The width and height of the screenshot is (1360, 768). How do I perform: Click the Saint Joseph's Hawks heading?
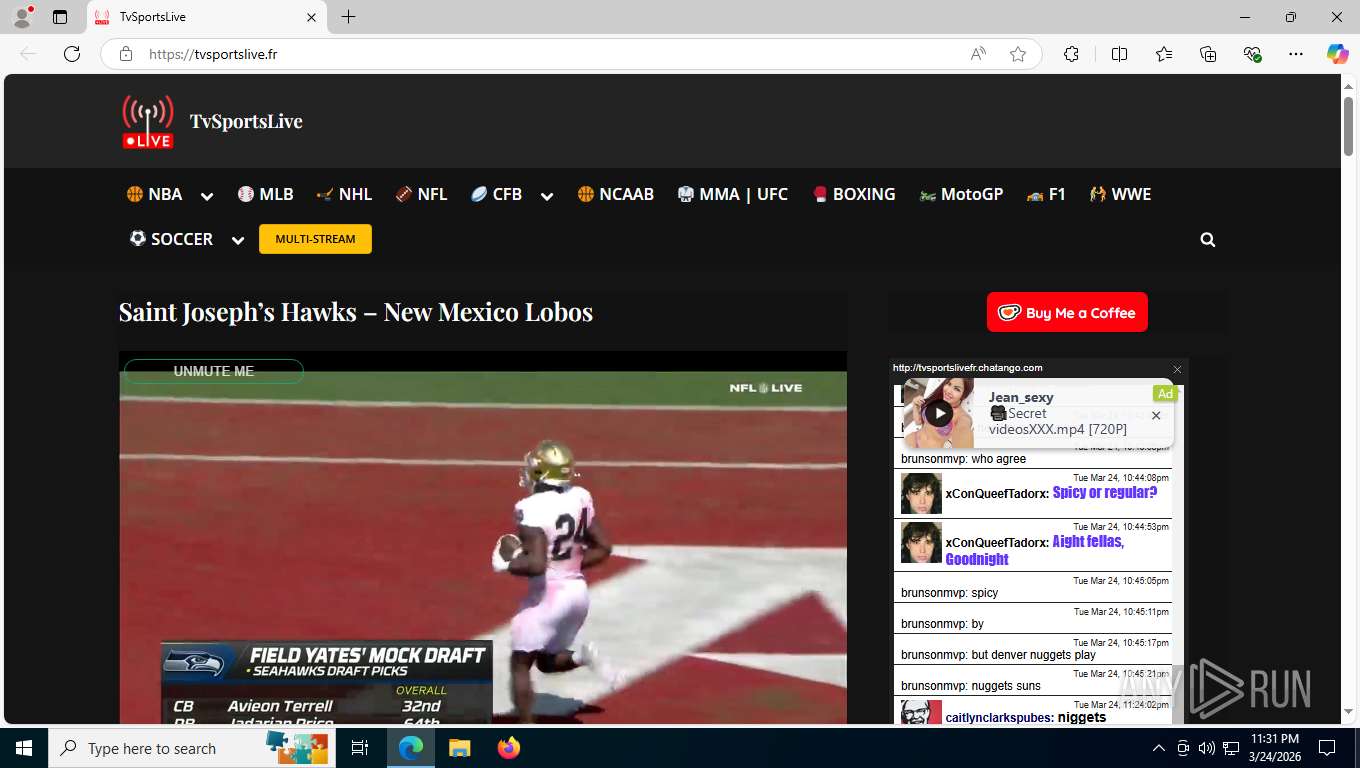tap(356, 312)
